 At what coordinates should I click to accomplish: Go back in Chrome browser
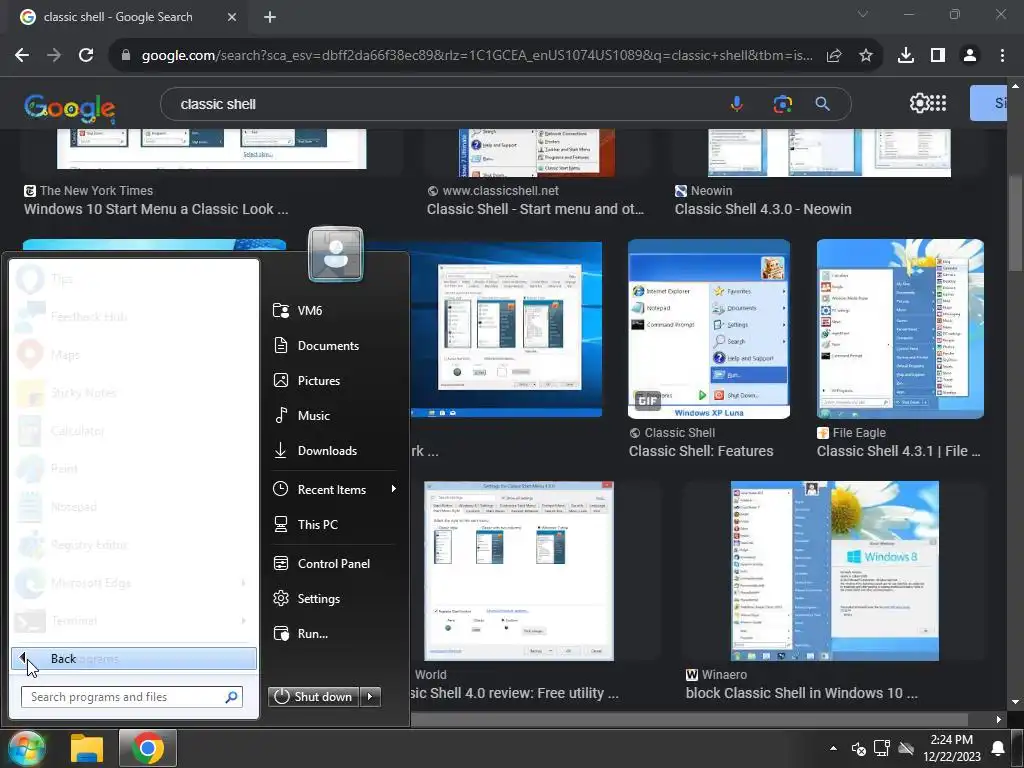(22, 56)
